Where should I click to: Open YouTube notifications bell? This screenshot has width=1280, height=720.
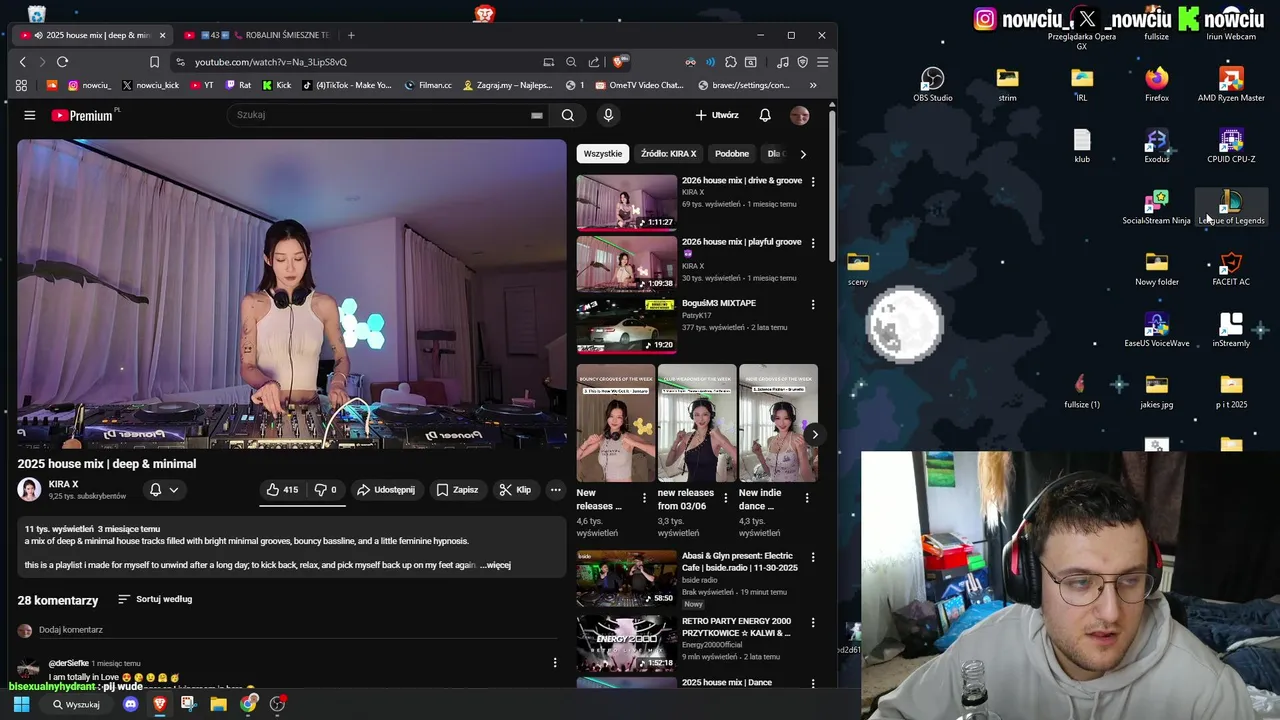(x=765, y=115)
